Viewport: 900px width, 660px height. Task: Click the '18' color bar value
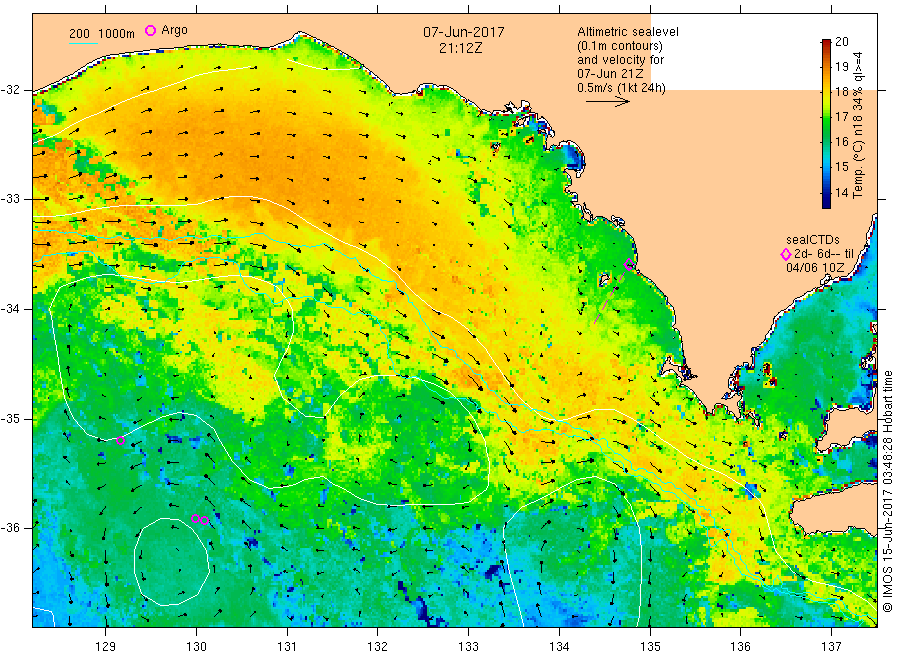pos(841,92)
